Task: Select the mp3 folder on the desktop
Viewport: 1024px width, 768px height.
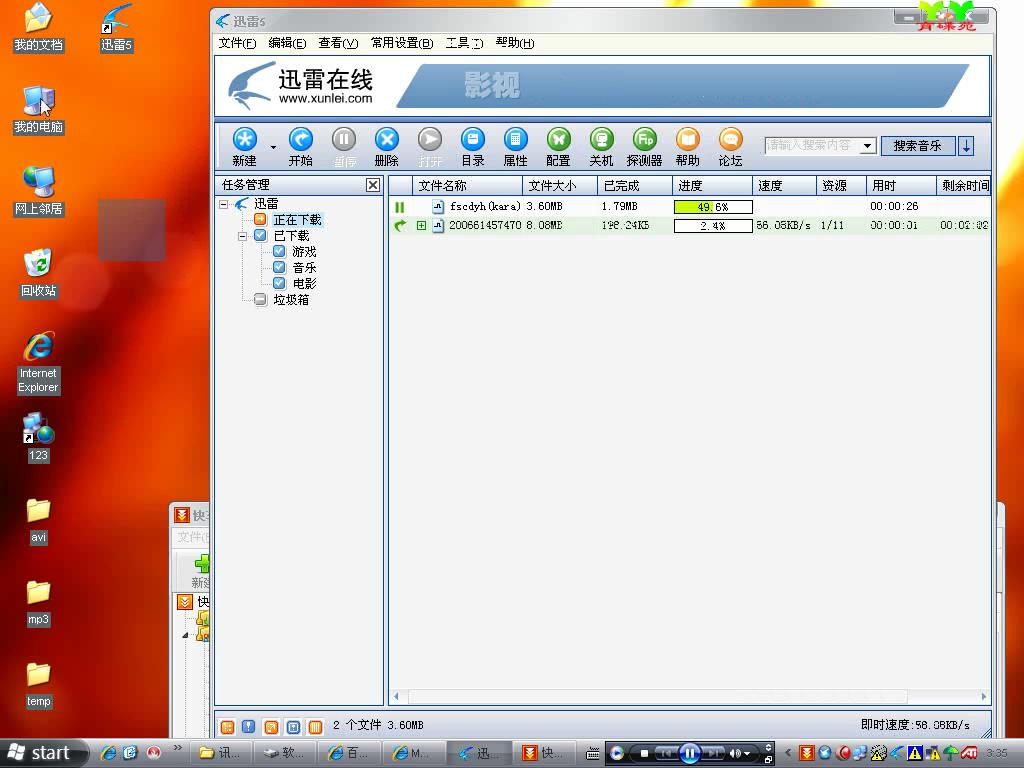Action: click(x=39, y=603)
